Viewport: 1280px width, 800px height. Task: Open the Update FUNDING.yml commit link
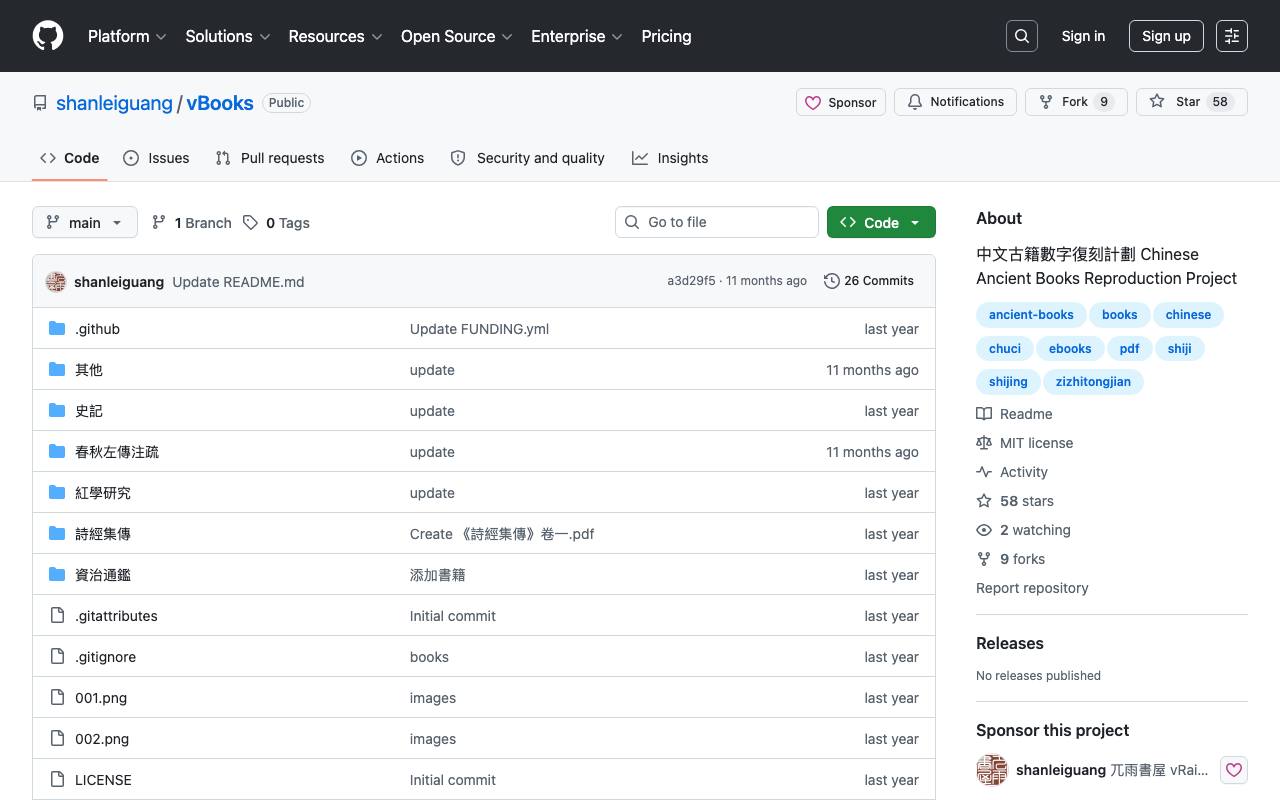coord(479,329)
